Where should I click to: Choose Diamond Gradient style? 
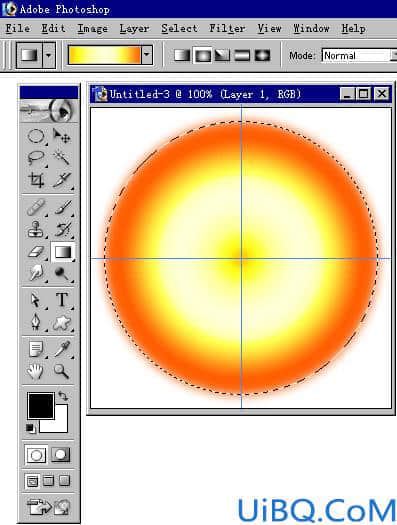coord(262,55)
